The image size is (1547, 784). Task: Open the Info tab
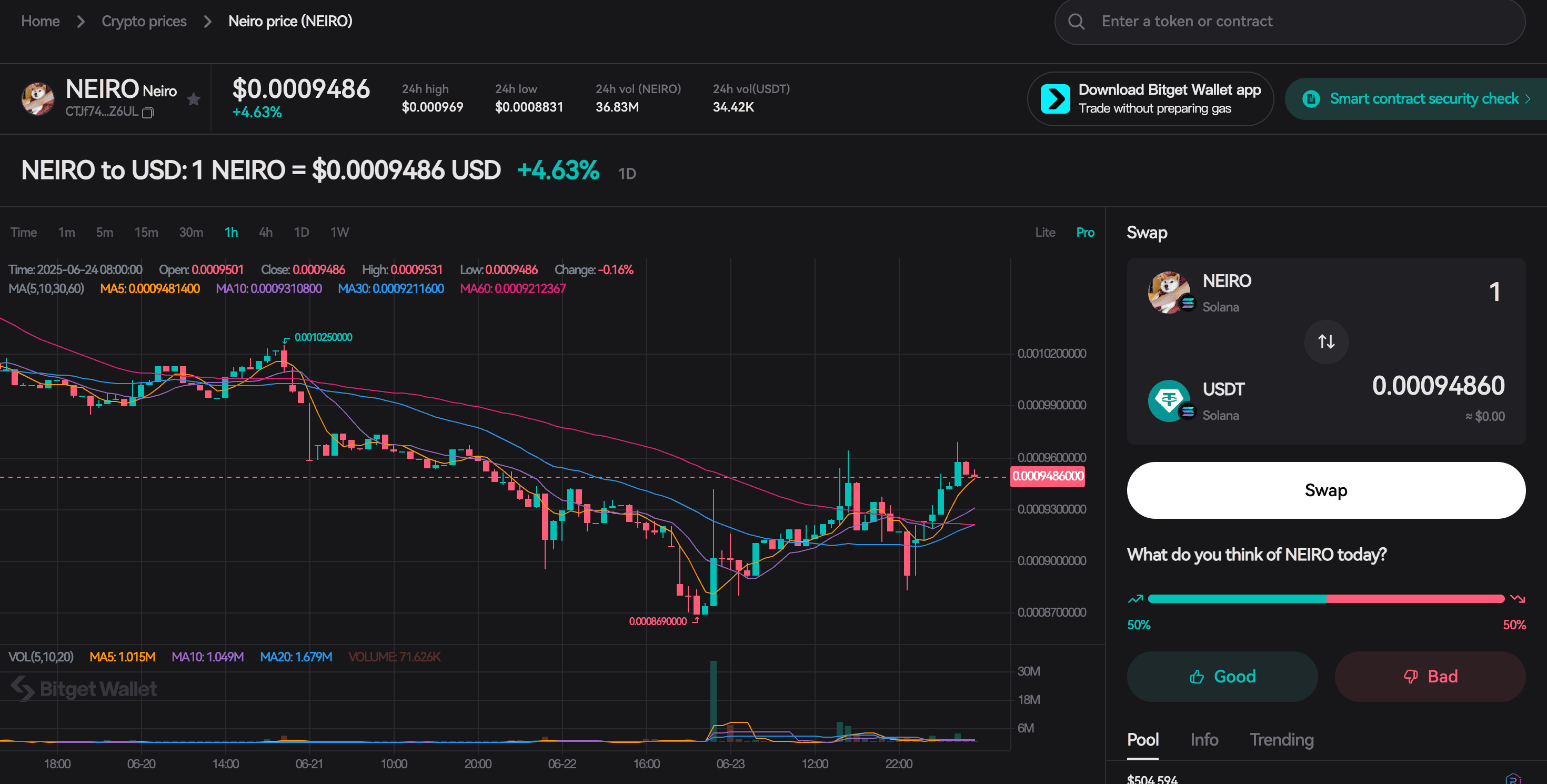(1204, 740)
